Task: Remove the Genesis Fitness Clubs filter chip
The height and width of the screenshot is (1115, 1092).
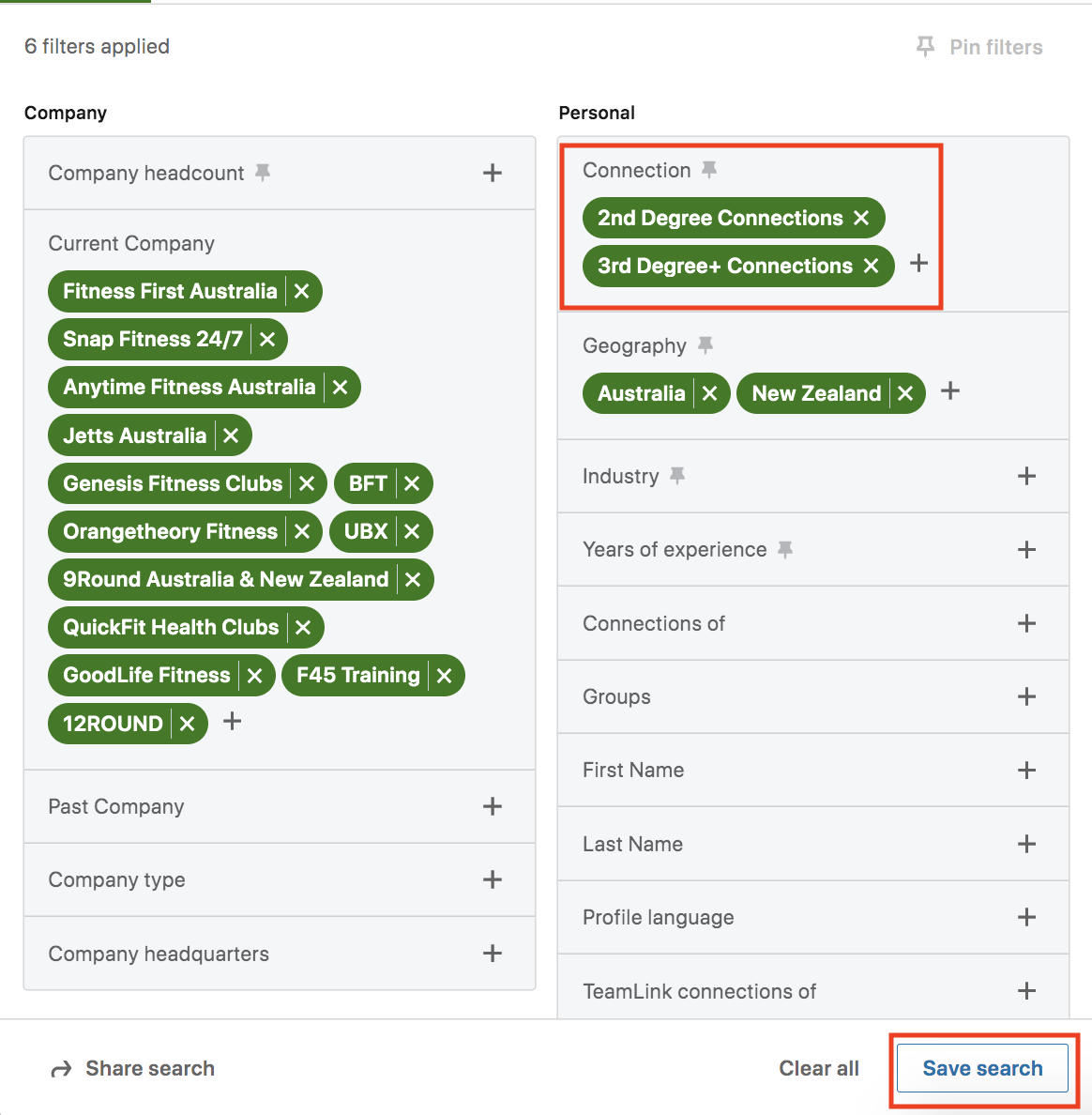Action: [x=307, y=483]
